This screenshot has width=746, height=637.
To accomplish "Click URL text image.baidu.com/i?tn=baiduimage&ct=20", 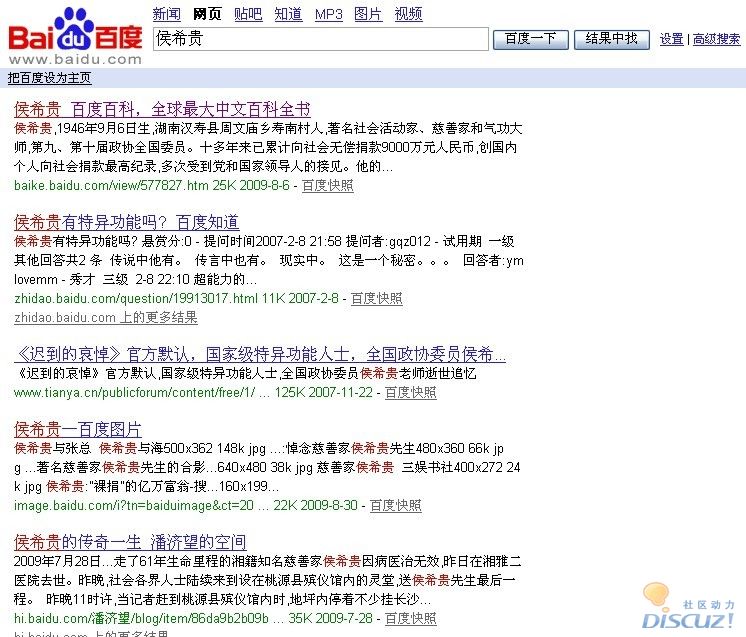I will pyautogui.click(x=134, y=505).
